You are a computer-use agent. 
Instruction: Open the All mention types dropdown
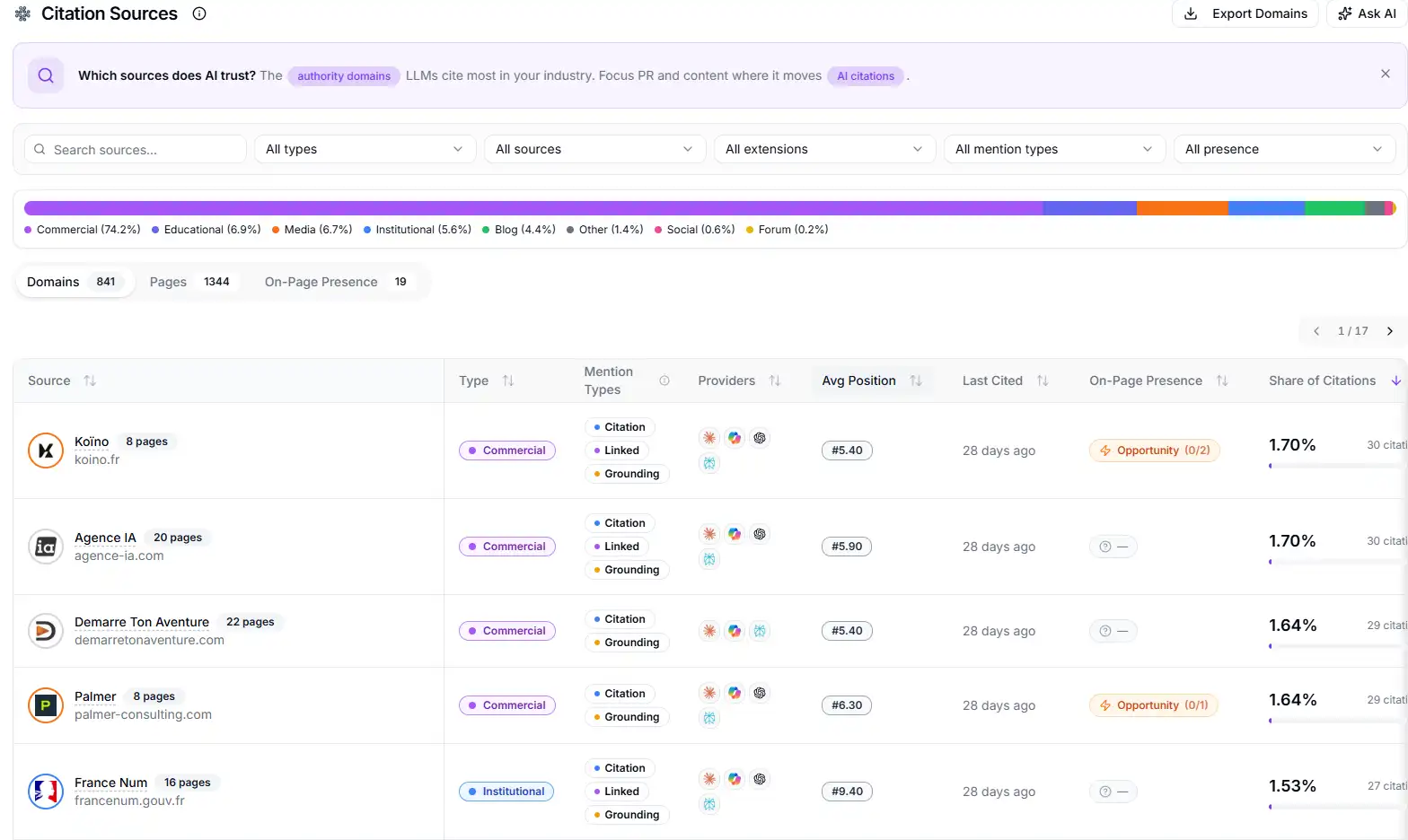[1054, 149]
